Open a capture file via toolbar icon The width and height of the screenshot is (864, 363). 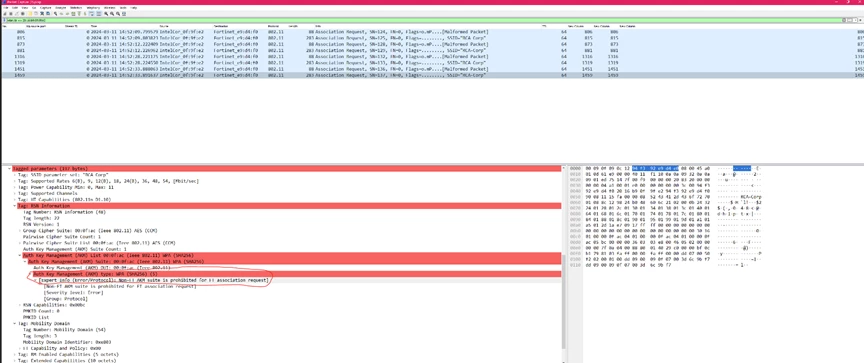click(x=30, y=14)
